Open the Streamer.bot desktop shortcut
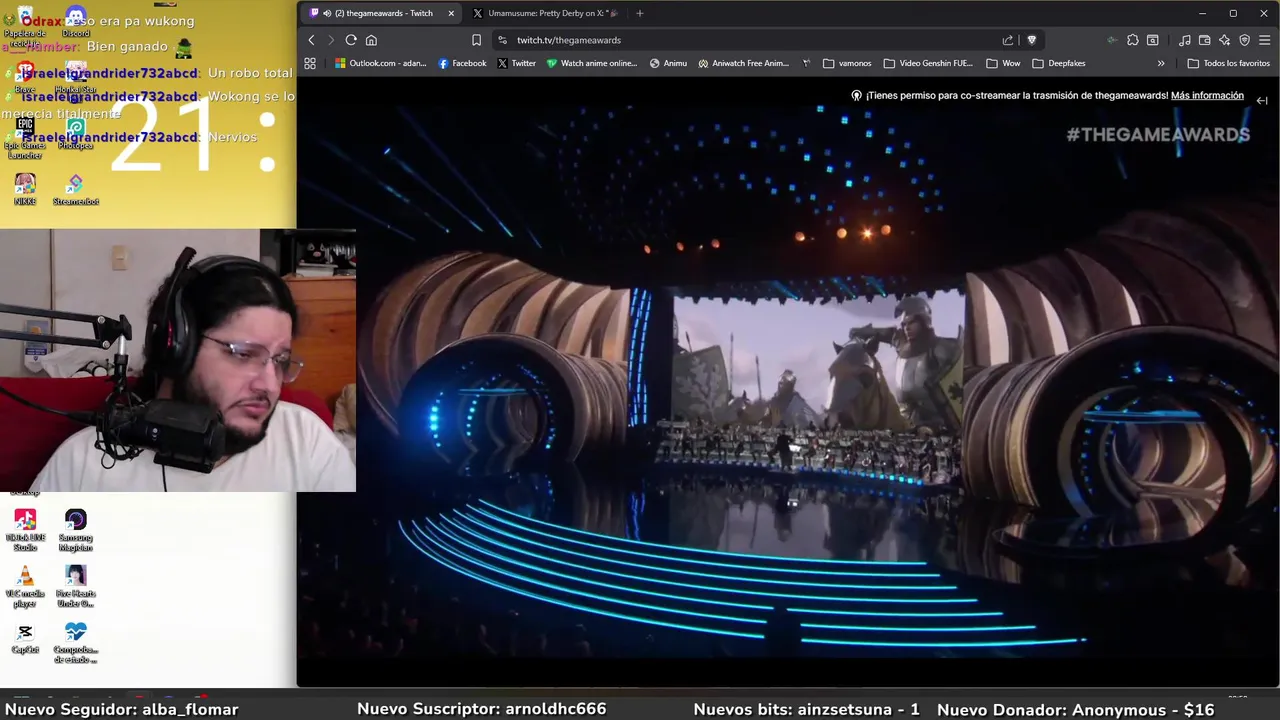1280x720 pixels. [x=76, y=190]
